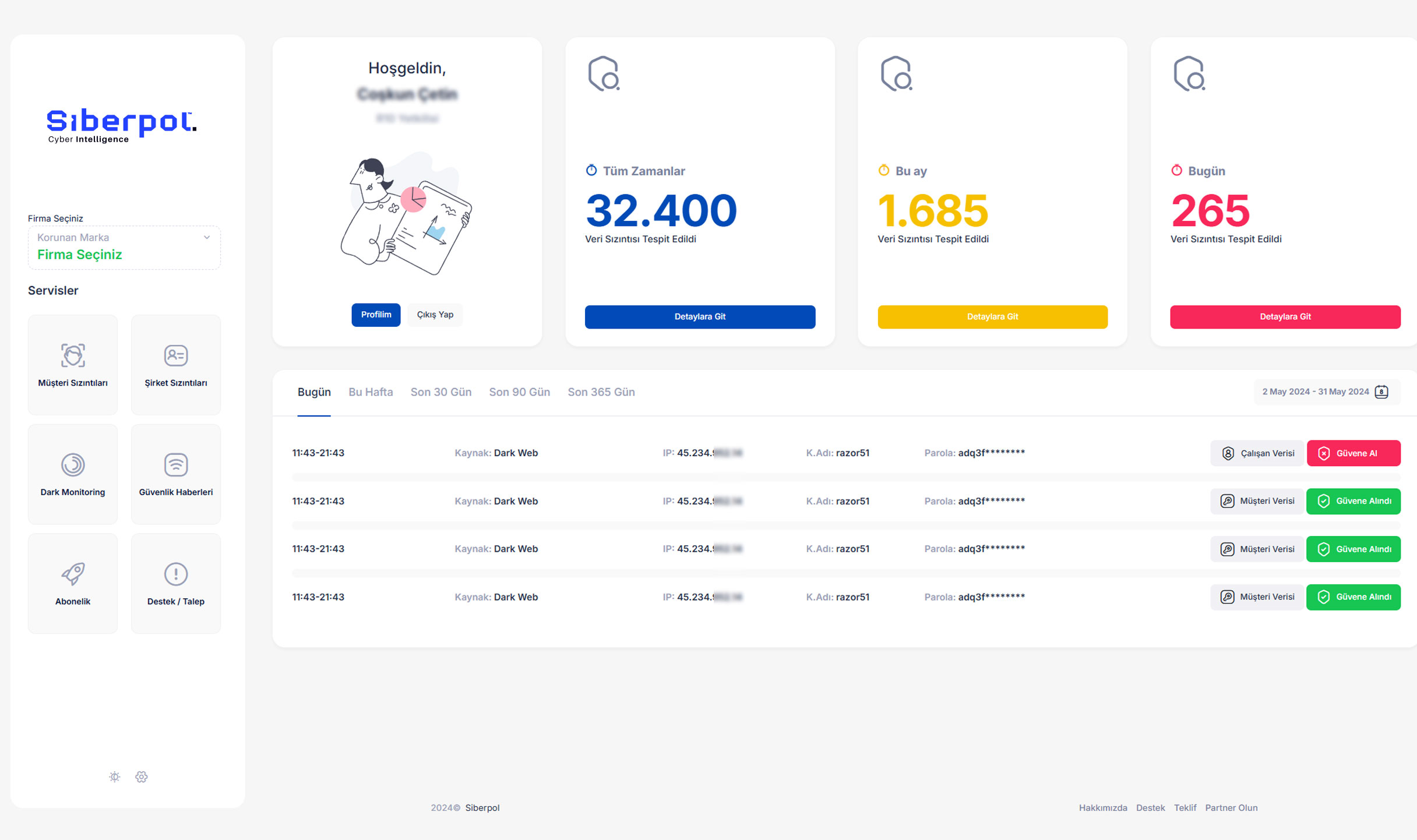Viewport: 1417px width, 840px height.
Task: Open Destek / Talep support tile
Action: point(175,583)
